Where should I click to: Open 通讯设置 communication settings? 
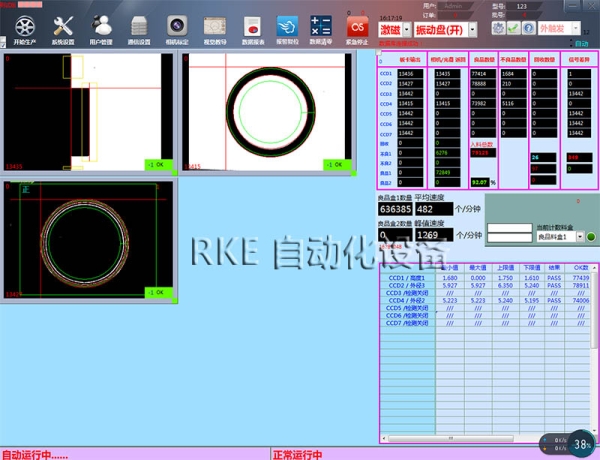(138, 24)
